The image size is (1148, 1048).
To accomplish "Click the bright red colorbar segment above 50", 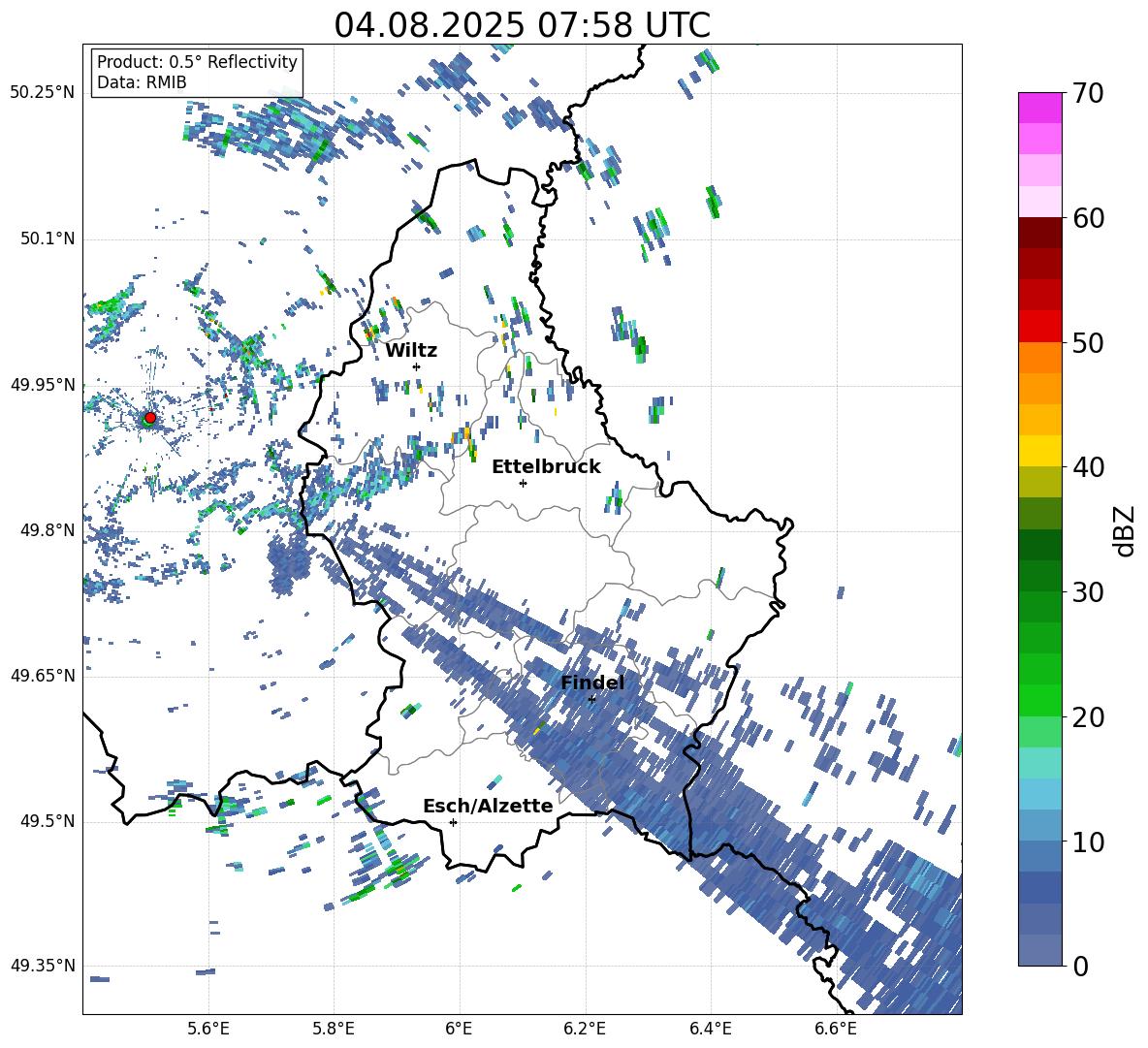I will coord(1039,327).
